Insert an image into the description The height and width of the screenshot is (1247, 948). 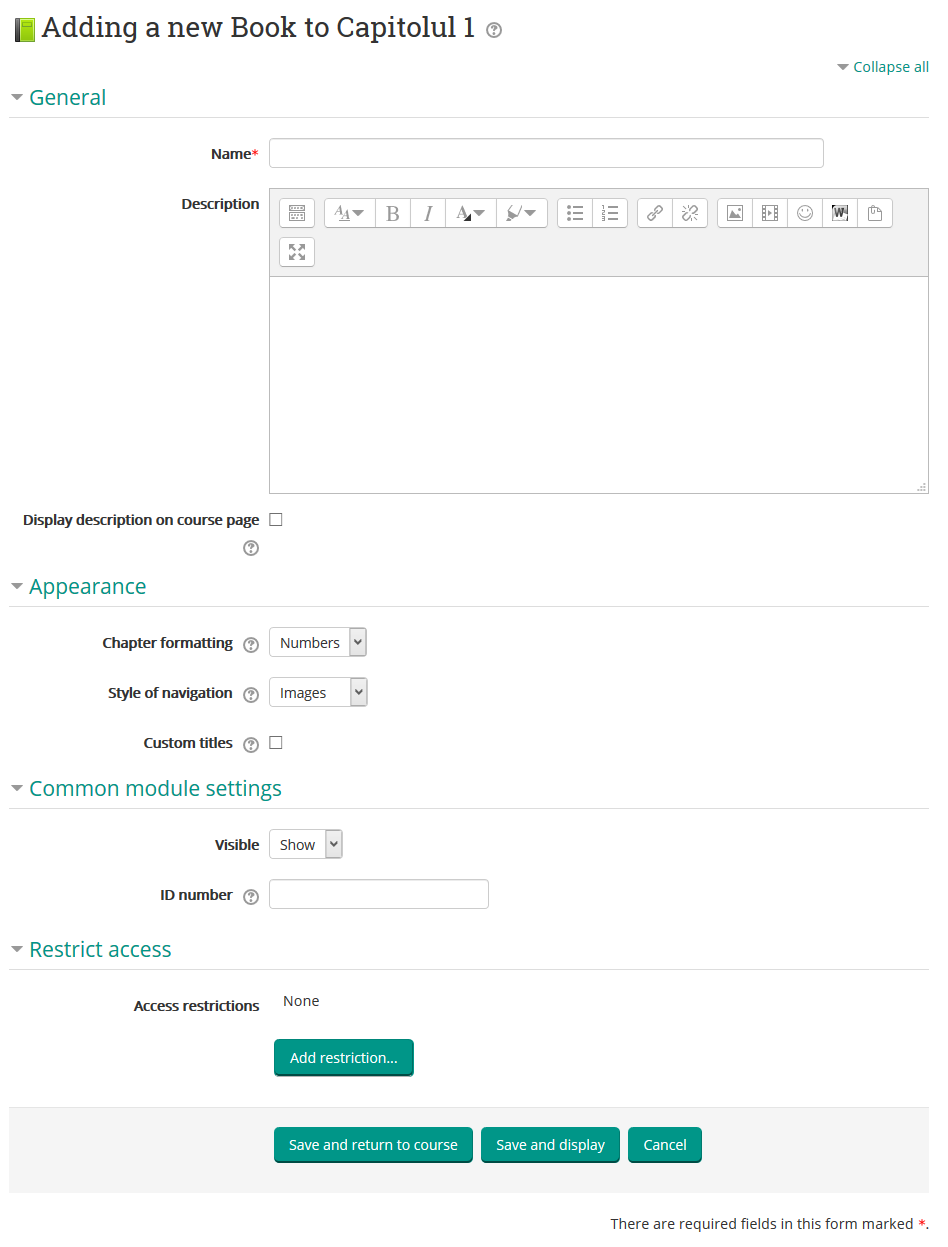coord(735,213)
